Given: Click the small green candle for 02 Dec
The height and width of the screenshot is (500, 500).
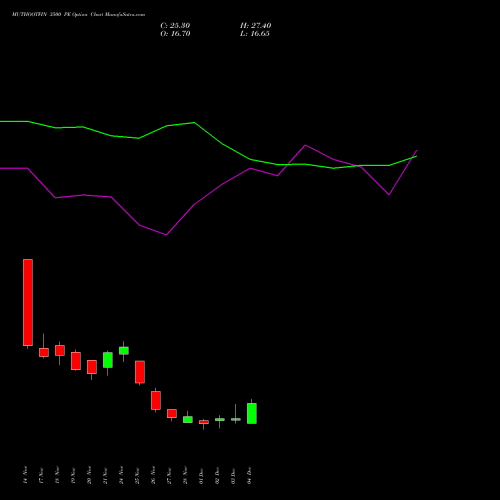Looking at the screenshot, I should coord(220,419).
